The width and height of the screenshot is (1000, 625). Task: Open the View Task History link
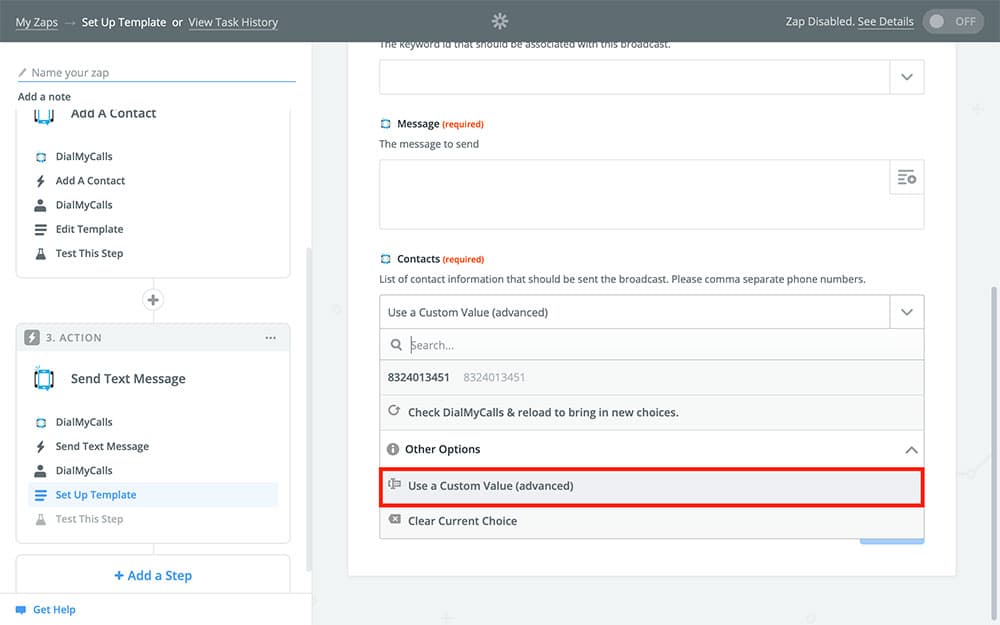tap(233, 22)
